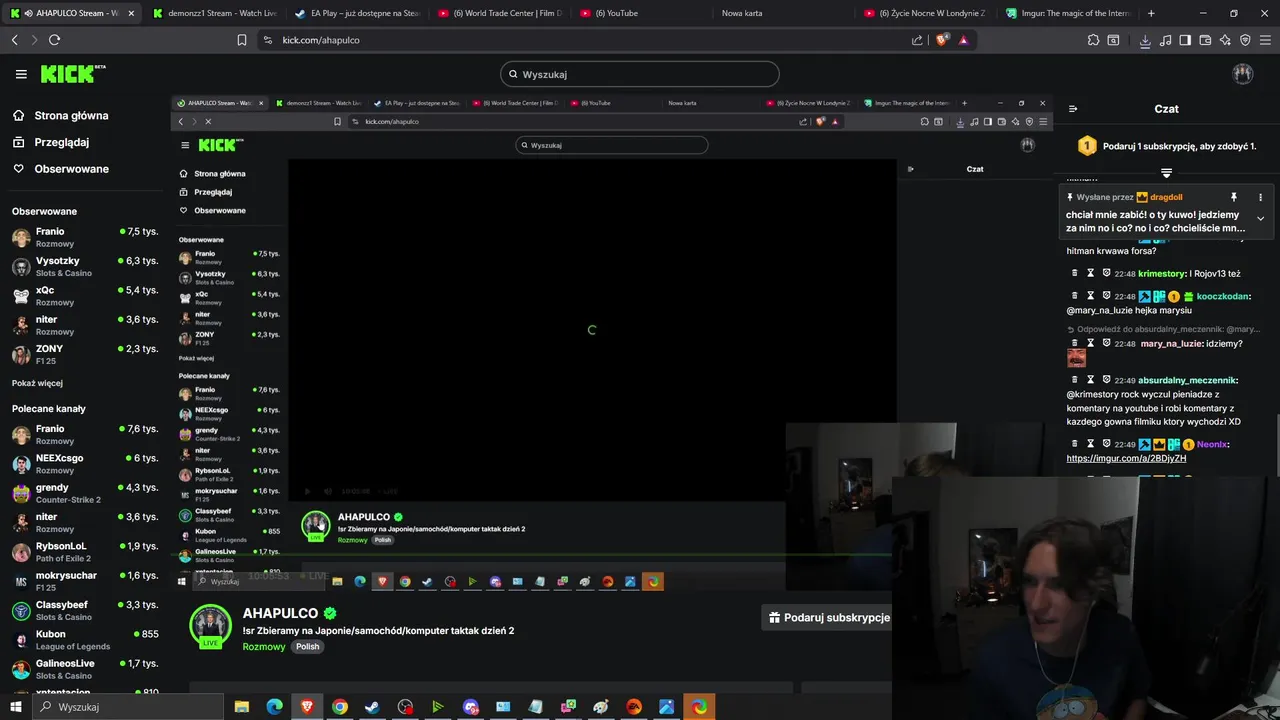
Task: Delete mary_na_luzie's message with trash icon
Action: [1075, 343]
